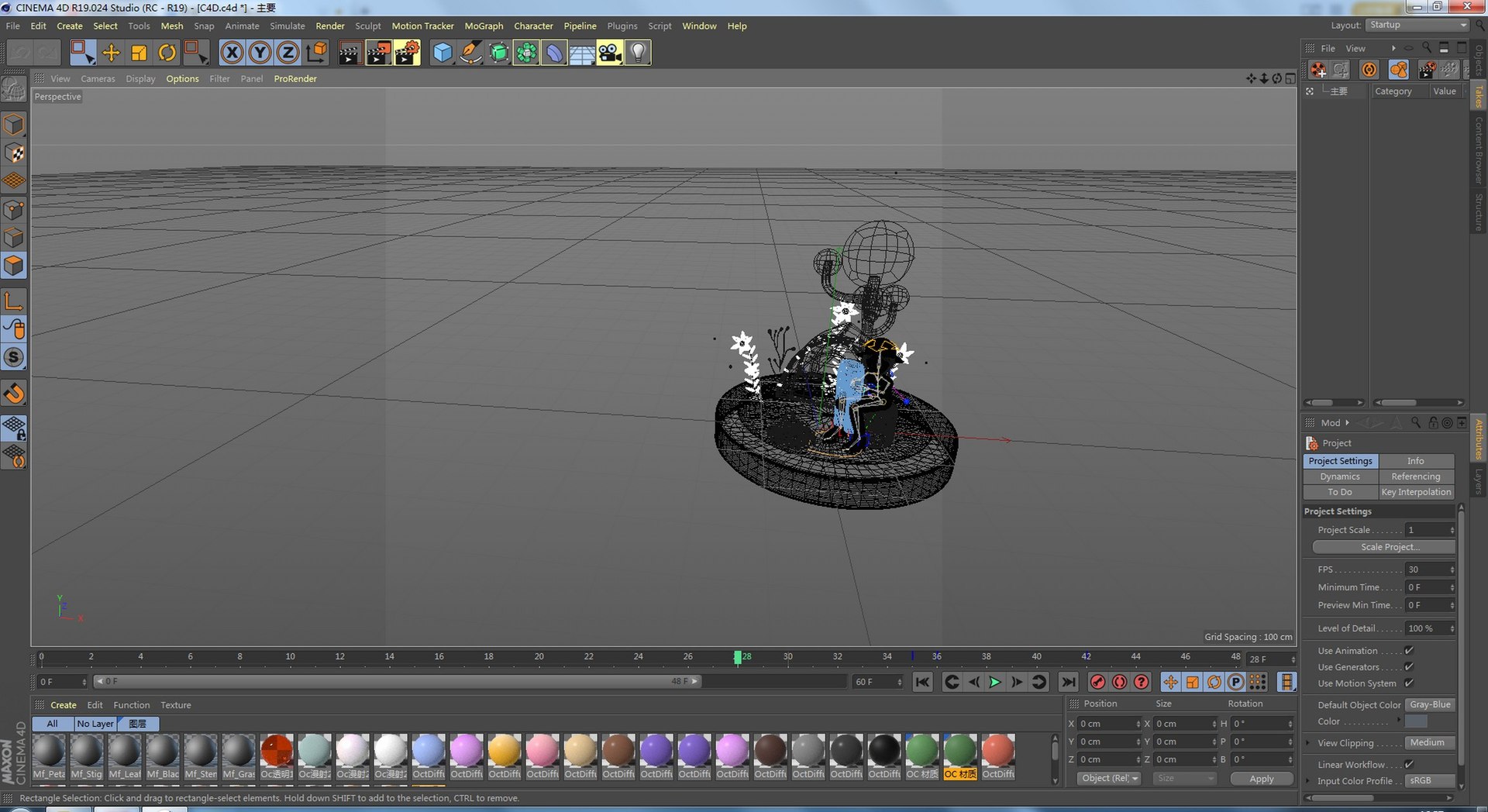Activate Texture mode checkered cube icon

[14, 153]
